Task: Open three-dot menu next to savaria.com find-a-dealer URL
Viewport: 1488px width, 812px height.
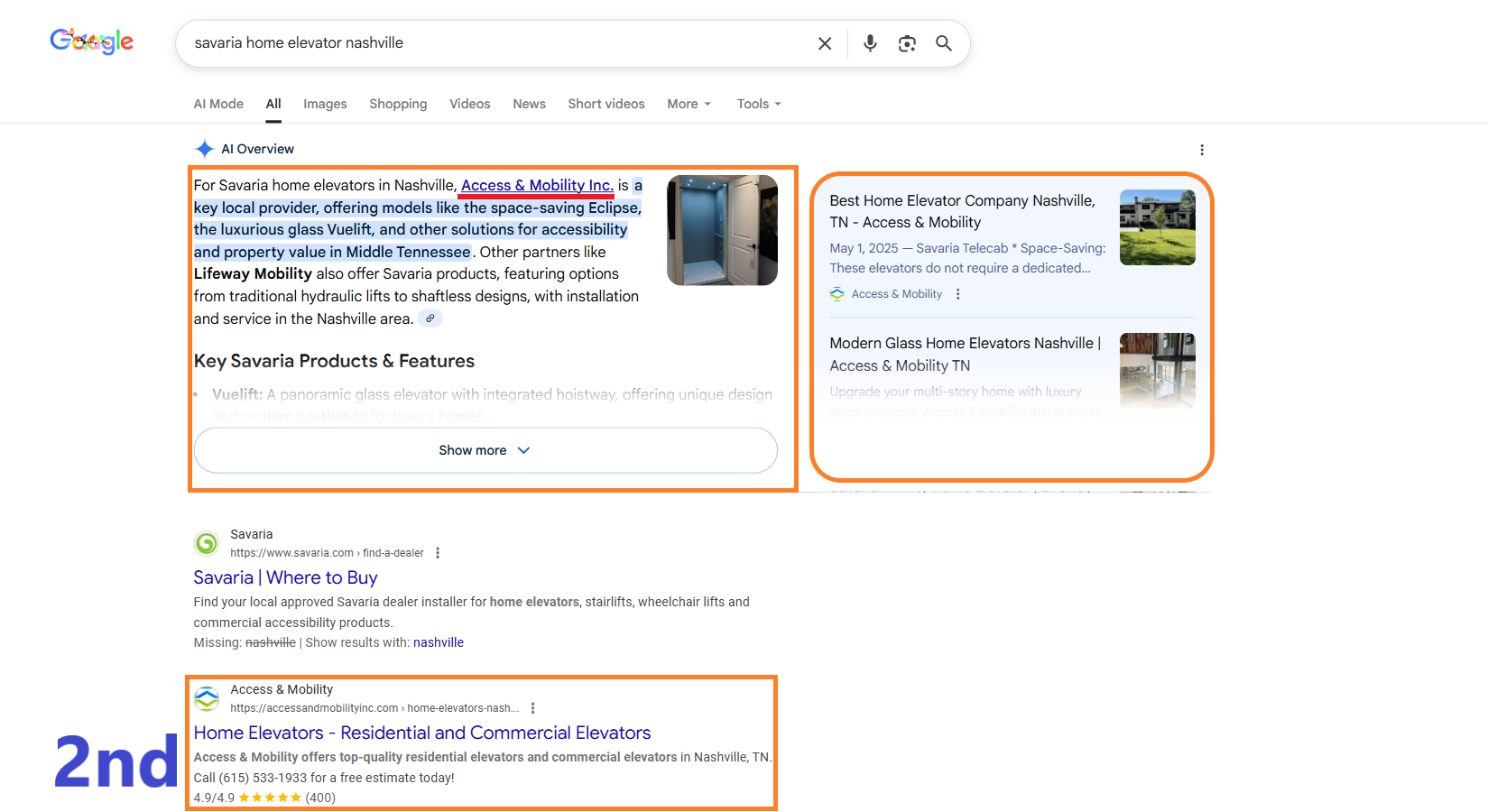Action: pyautogui.click(x=438, y=553)
